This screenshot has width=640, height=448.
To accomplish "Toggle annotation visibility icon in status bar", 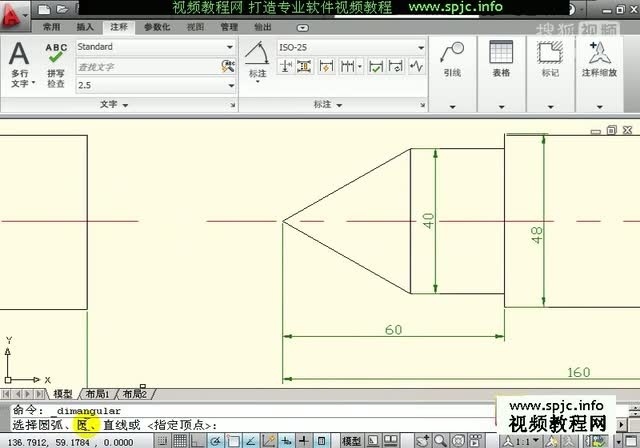I will pyautogui.click(x=552, y=441).
